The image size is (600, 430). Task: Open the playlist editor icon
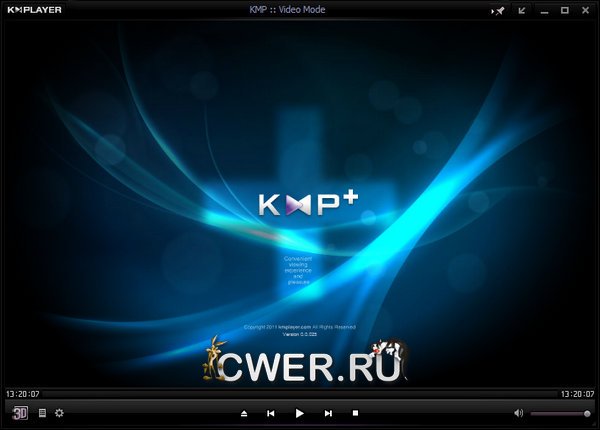click(x=42, y=413)
